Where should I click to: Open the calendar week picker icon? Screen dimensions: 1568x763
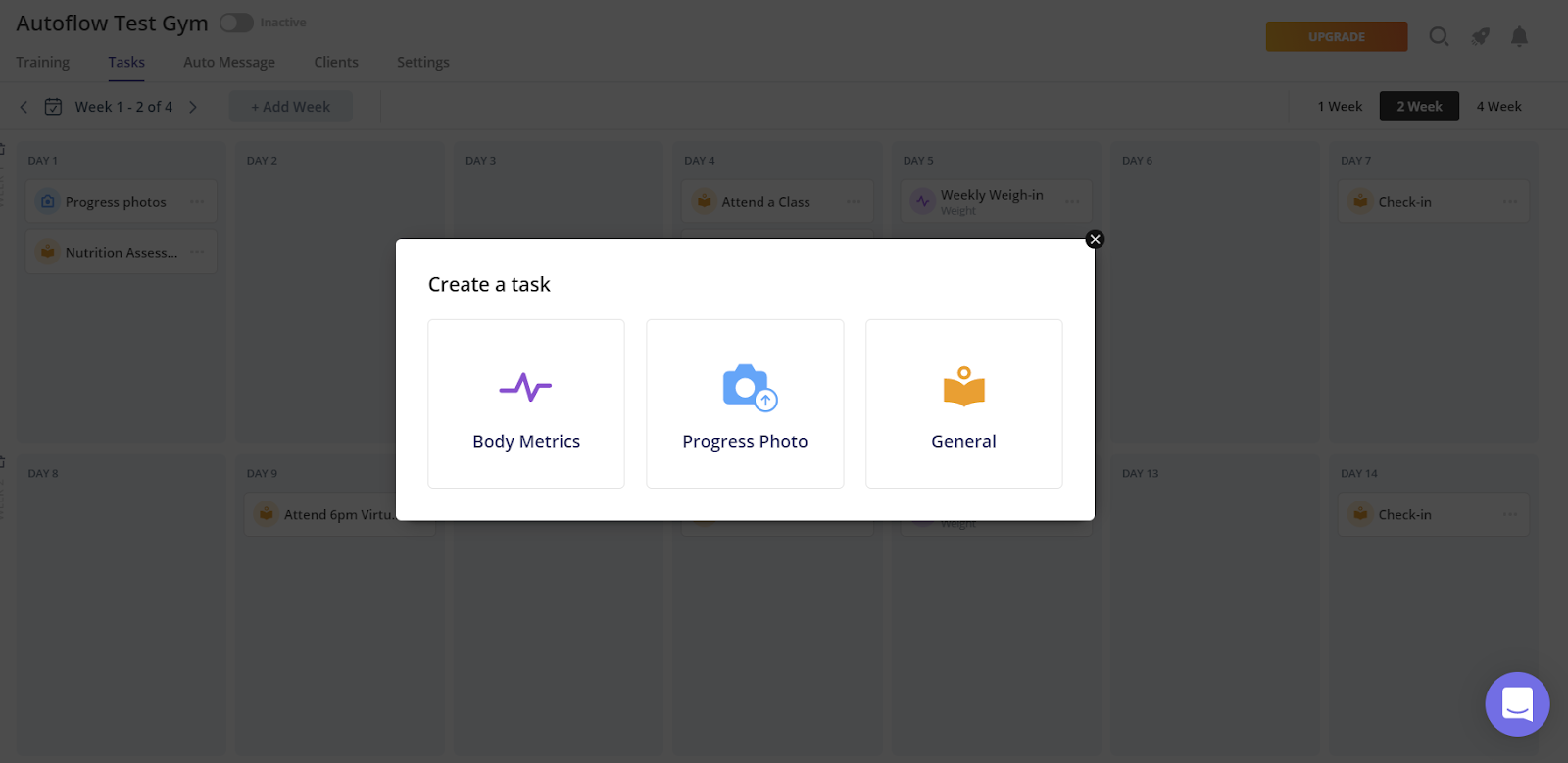(x=54, y=107)
